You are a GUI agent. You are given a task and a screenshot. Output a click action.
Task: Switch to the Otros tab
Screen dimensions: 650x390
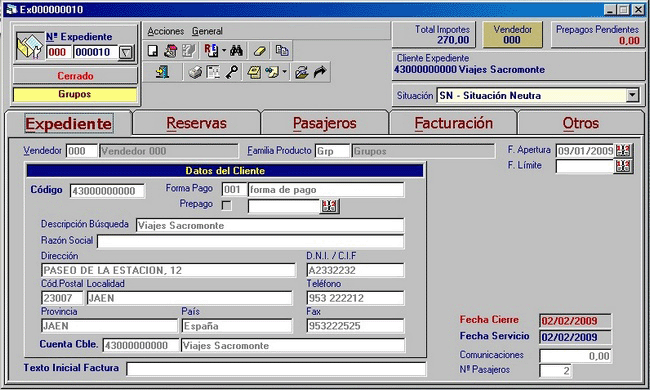(x=580, y=123)
